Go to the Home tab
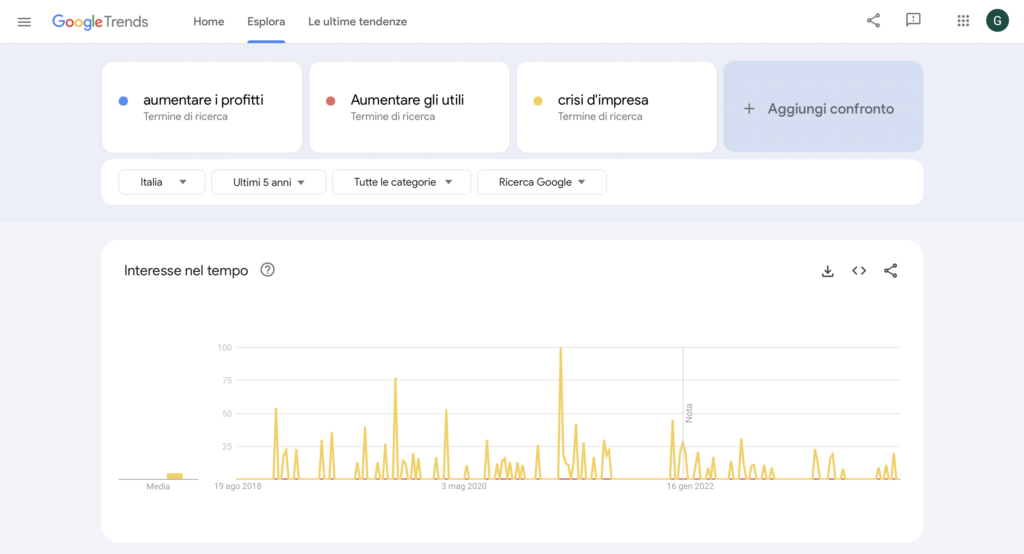Viewport: 1024px width, 554px height. point(208,21)
